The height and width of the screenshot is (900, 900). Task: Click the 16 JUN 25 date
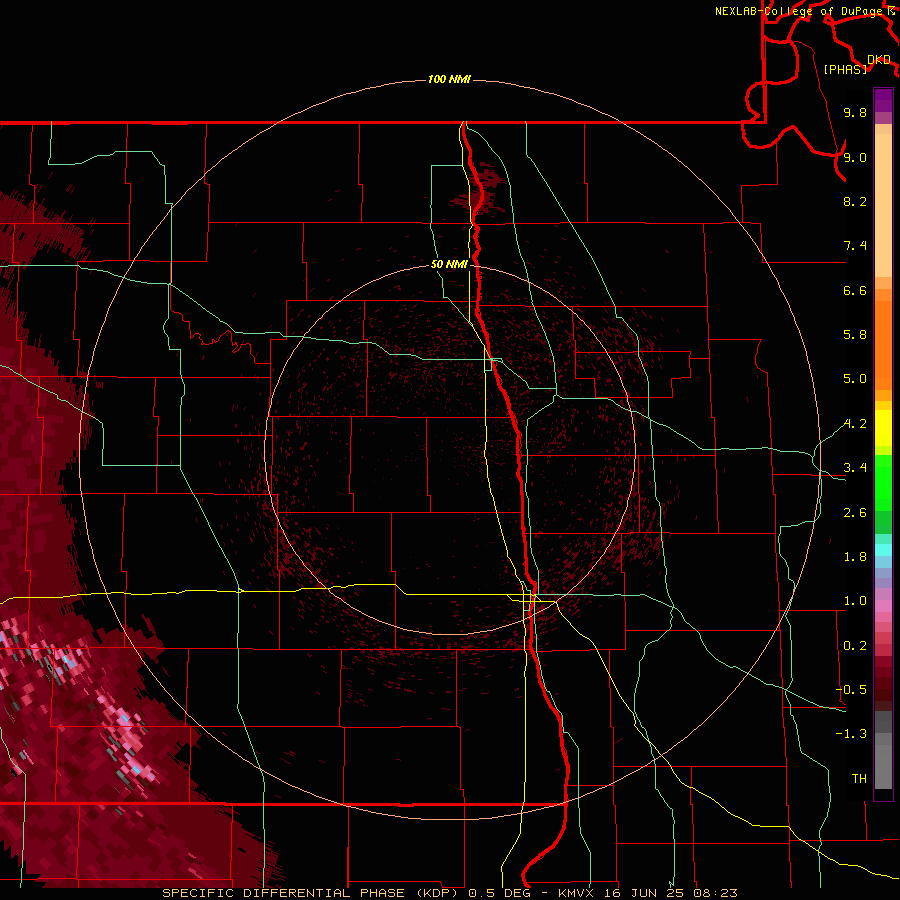point(643,893)
